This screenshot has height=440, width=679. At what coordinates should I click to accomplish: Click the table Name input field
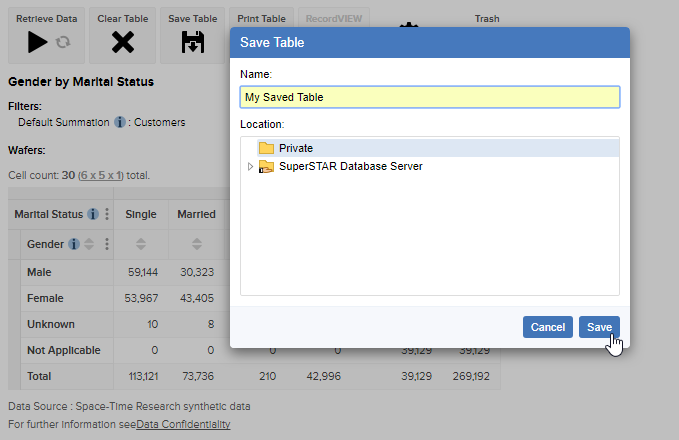point(430,97)
